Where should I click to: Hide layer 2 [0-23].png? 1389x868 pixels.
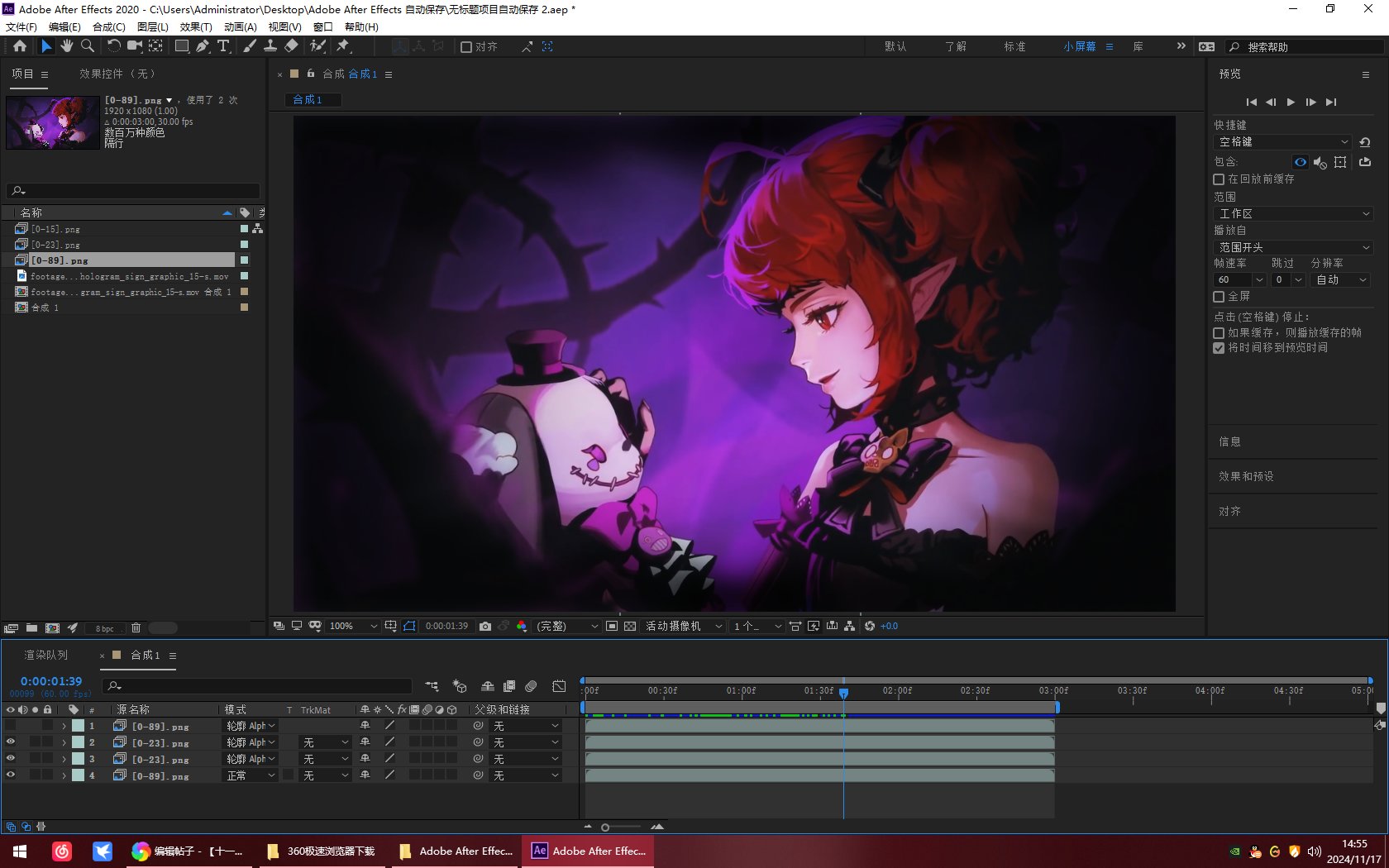tap(11, 742)
